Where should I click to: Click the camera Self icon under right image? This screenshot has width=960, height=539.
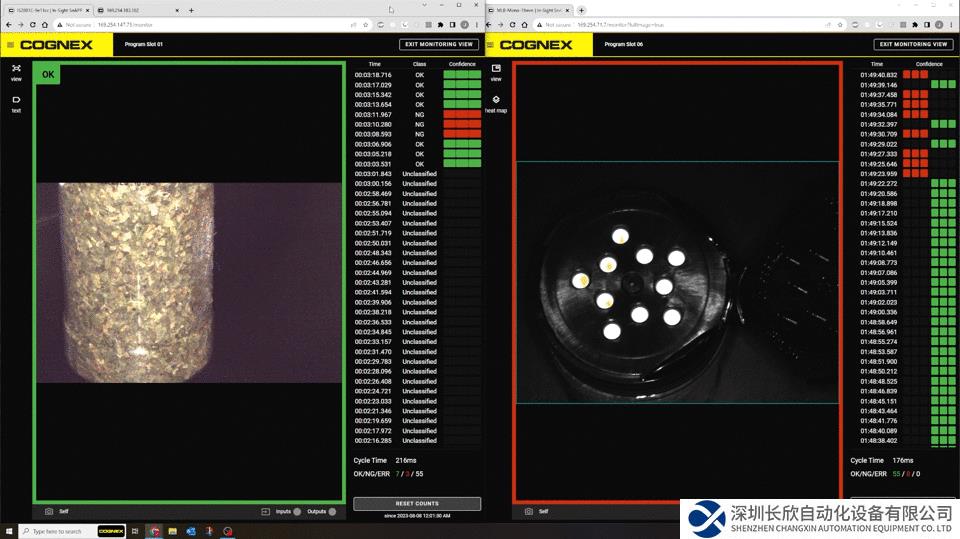pyautogui.click(x=529, y=511)
